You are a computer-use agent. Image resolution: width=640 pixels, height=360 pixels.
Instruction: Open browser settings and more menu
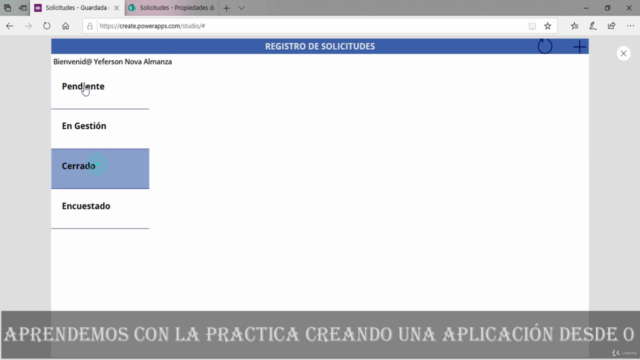pyautogui.click(x=630, y=26)
